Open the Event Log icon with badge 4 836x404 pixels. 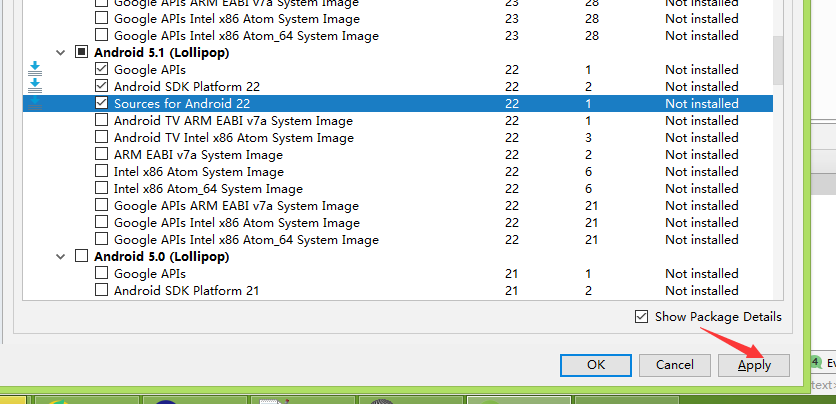point(816,362)
